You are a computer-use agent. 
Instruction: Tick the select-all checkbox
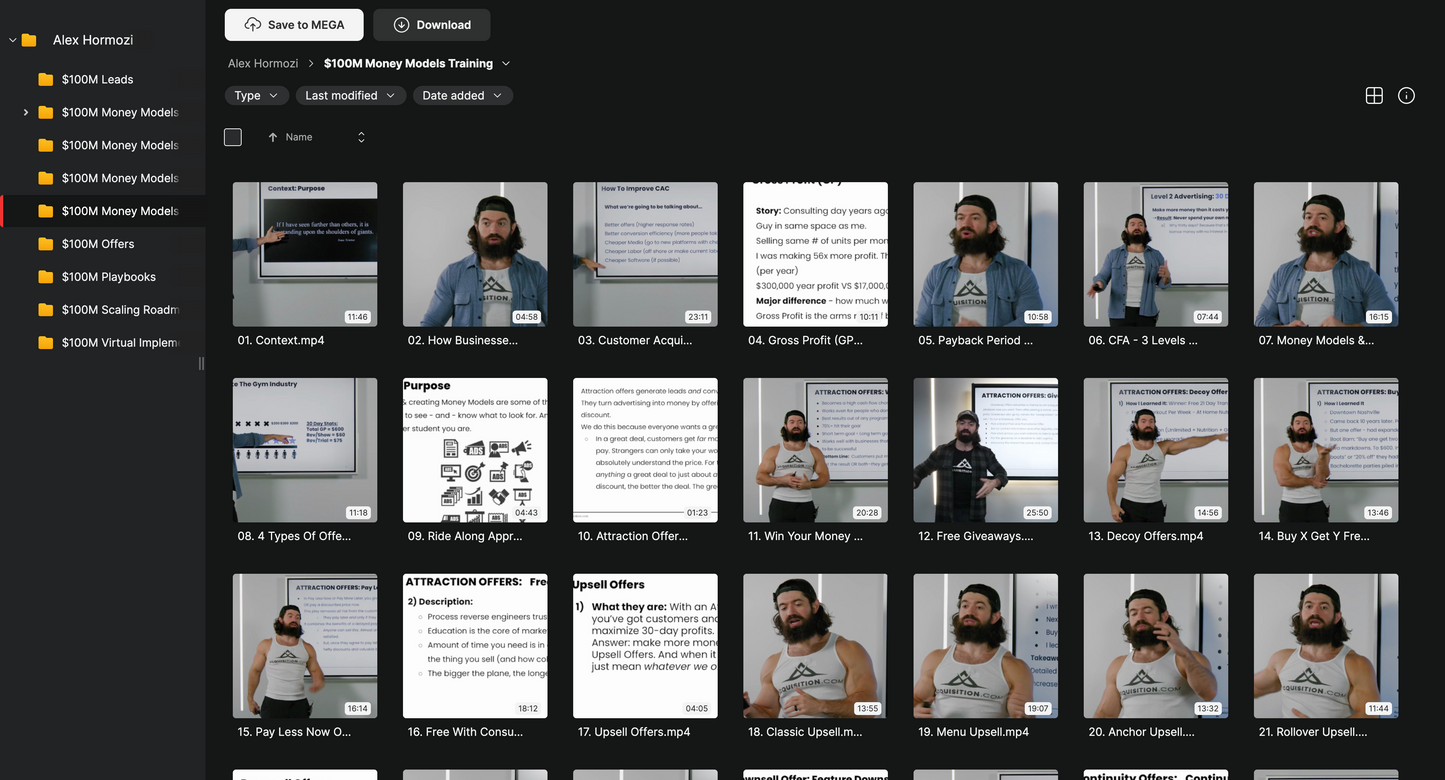point(233,138)
